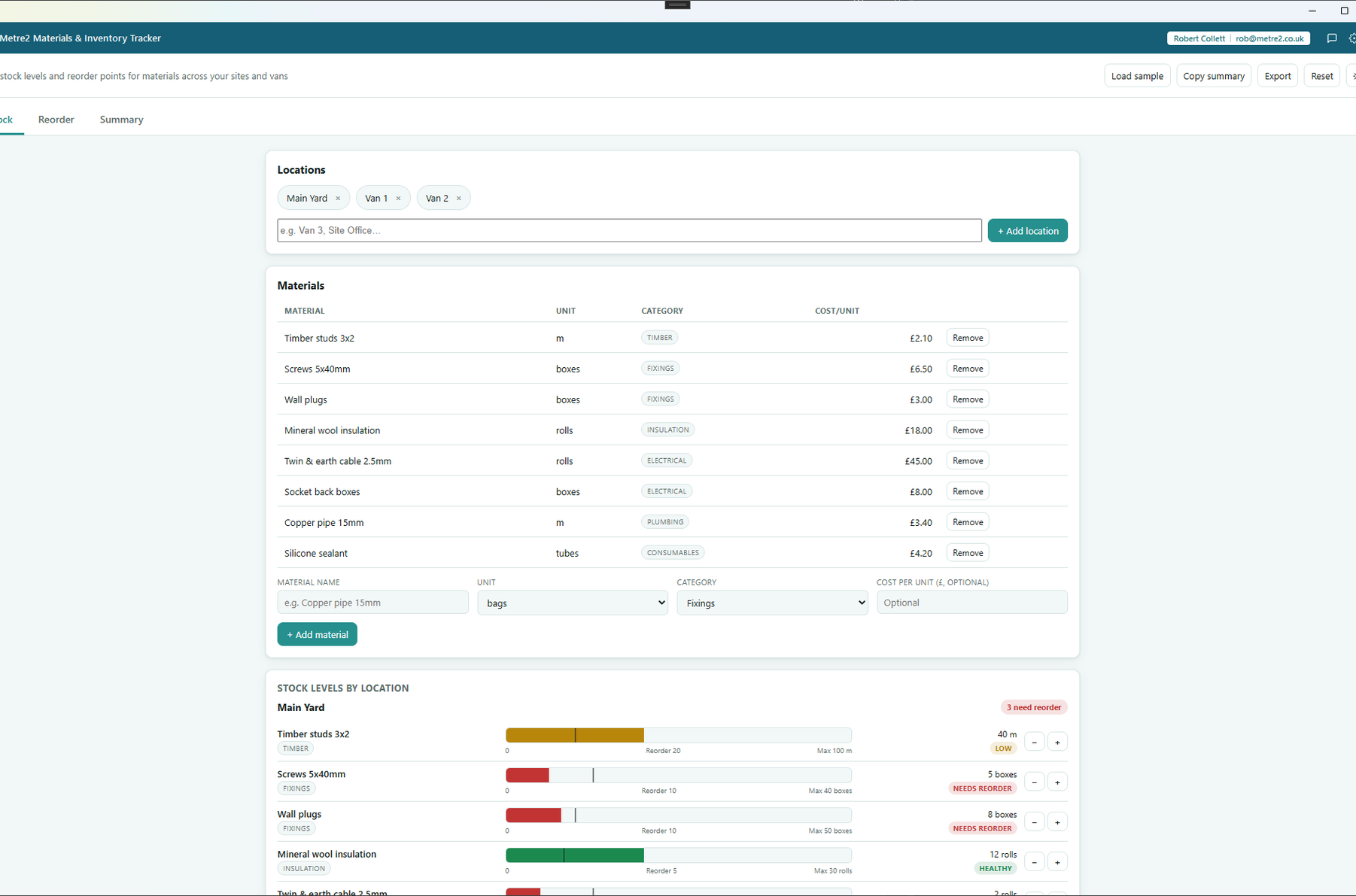Remove the Van 2 location chip
Screen dimensions: 1356x896
tap(458, 199)
